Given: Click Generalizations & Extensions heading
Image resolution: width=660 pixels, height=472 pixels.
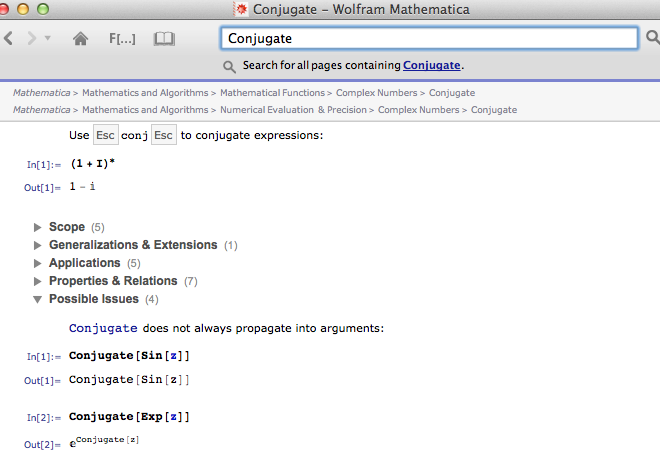Looking at the screenshot, I should click(x=133, y=245).
